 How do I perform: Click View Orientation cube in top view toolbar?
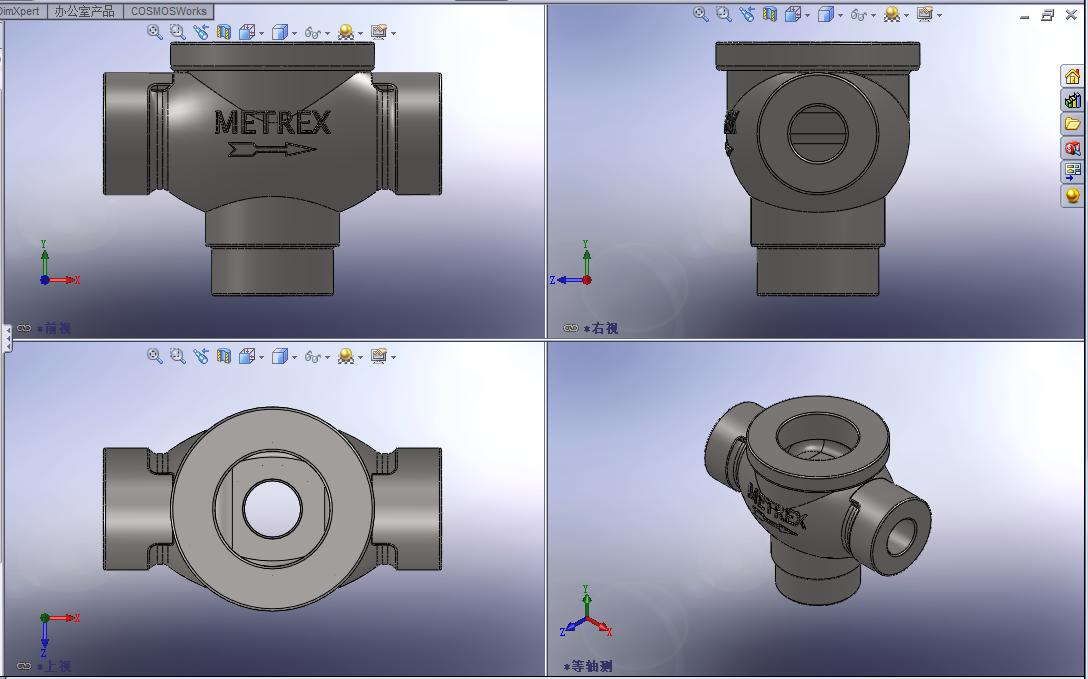(x=246, y=356)
